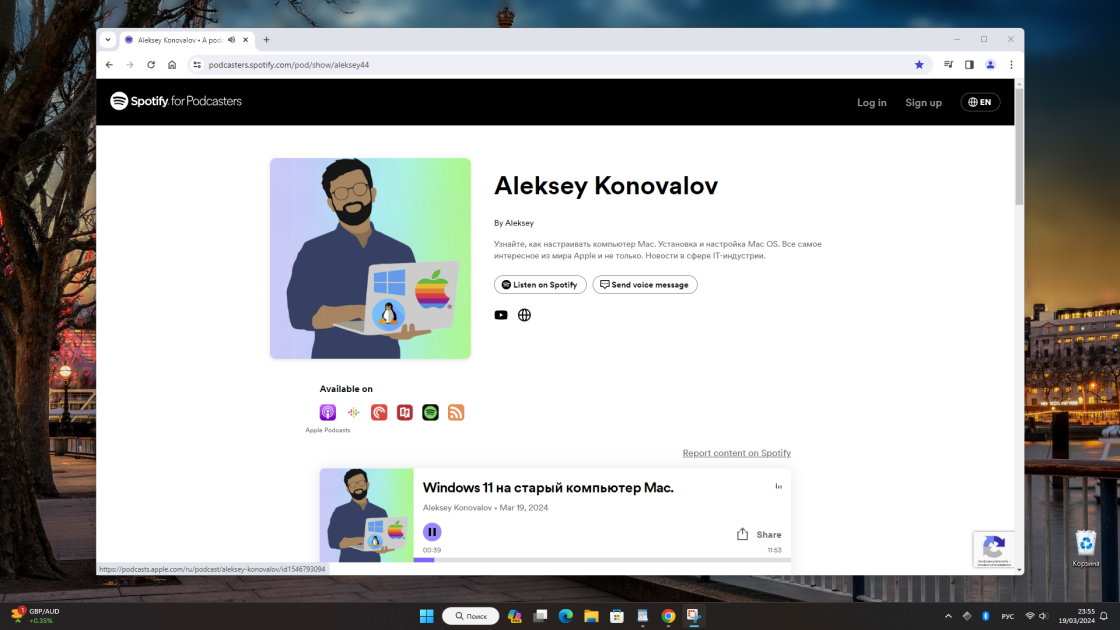Close the Aleksey Konovalov tab
Screen dimensions: 1120x630
[x=246, y=40]
